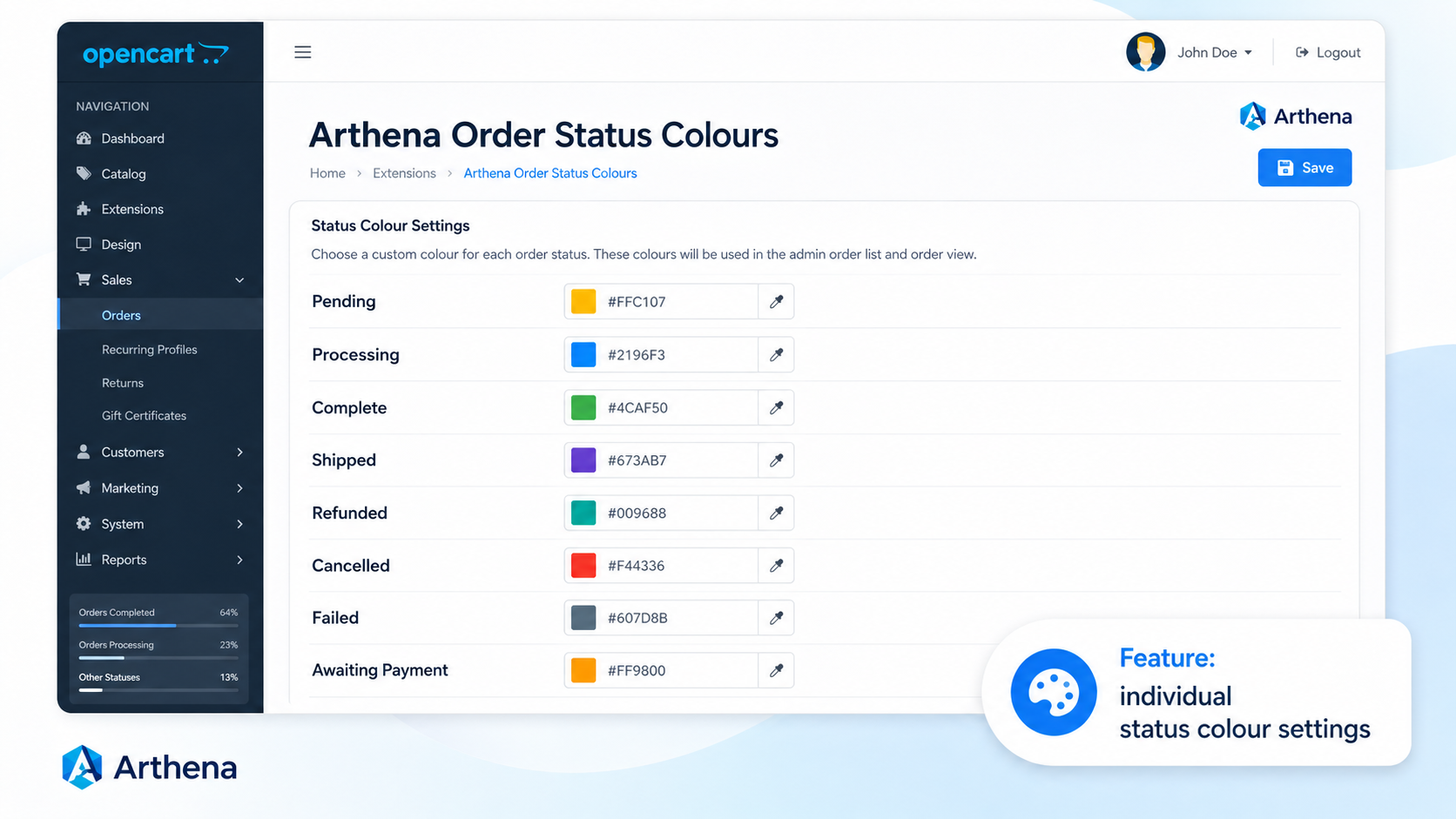Viewport: 1456px width, 819px height.
Task: Open eyedropper for Shipped colour
Action: [776, 460]
